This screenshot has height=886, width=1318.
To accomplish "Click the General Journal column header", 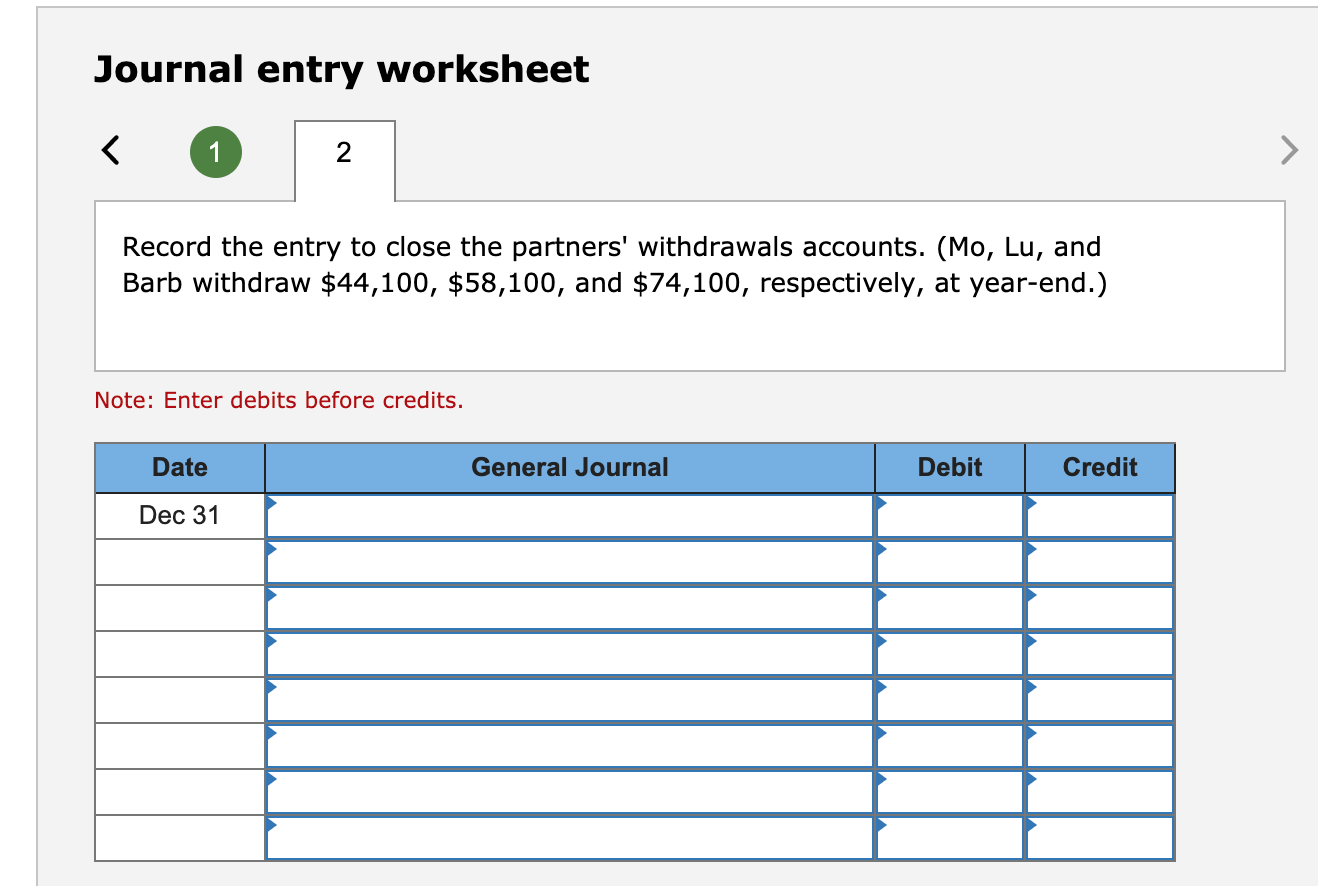I will [568, 467].
